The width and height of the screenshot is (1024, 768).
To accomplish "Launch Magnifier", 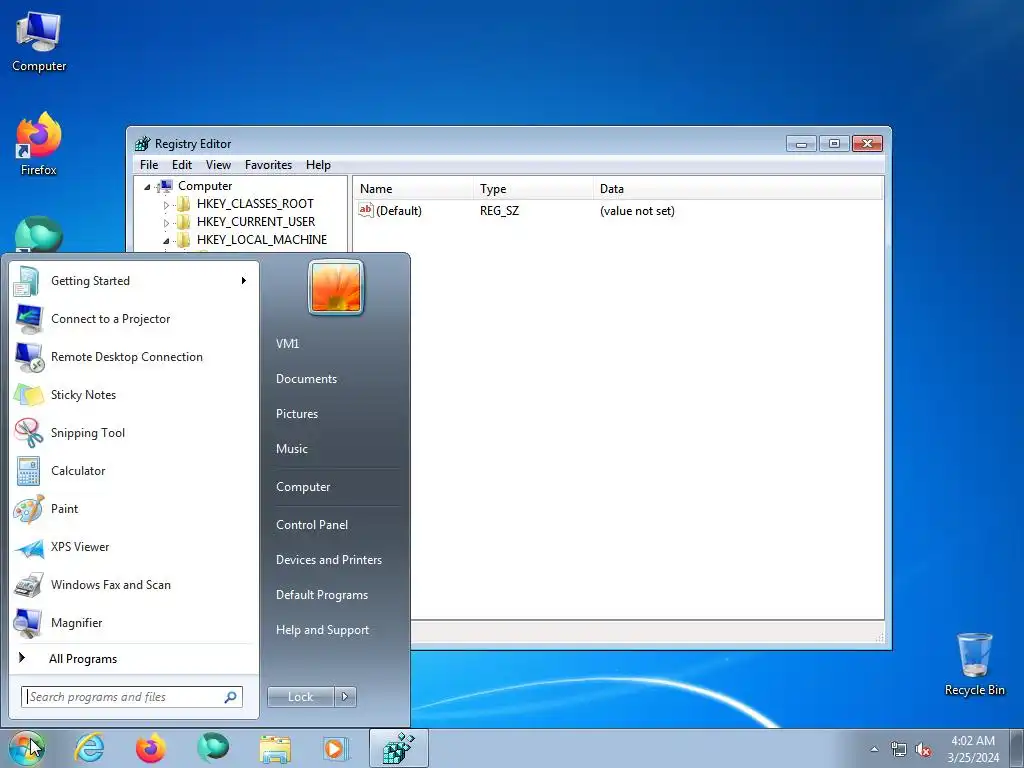I will click(x=133, y=622).
